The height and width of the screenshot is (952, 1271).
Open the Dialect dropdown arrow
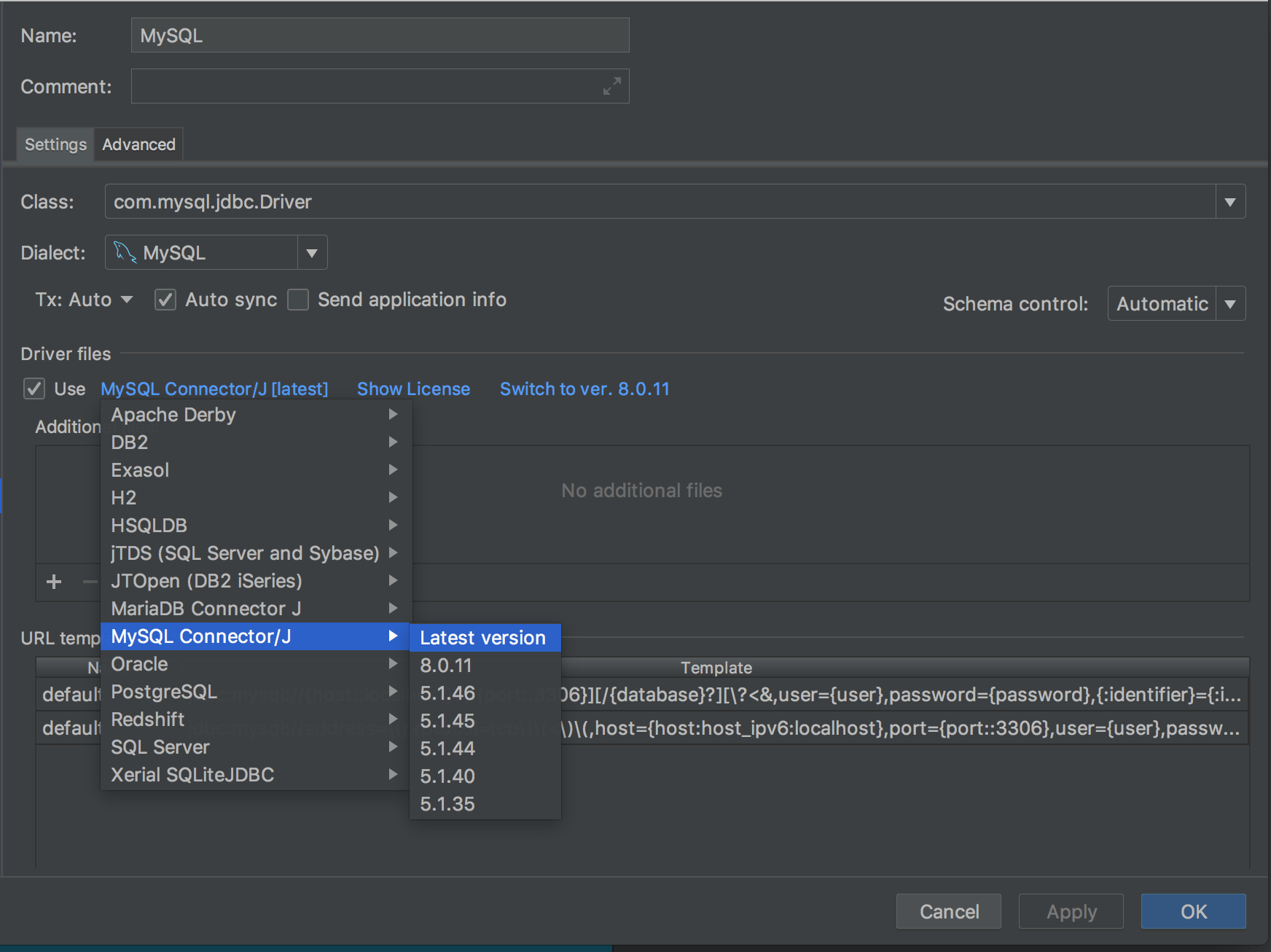(312, 253)
